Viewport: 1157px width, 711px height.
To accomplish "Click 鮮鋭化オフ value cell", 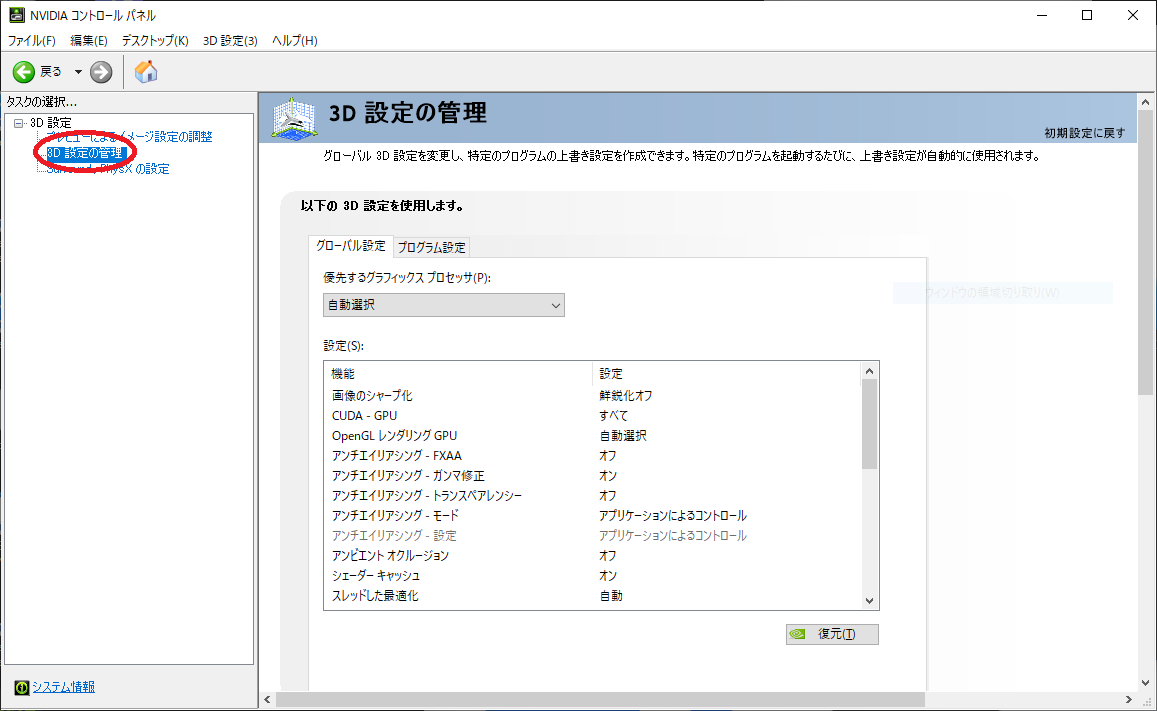I will 626,396.
